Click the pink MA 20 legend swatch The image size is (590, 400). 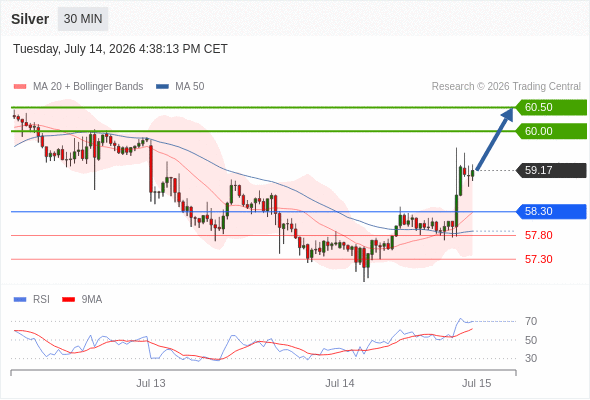click(20, 87)
